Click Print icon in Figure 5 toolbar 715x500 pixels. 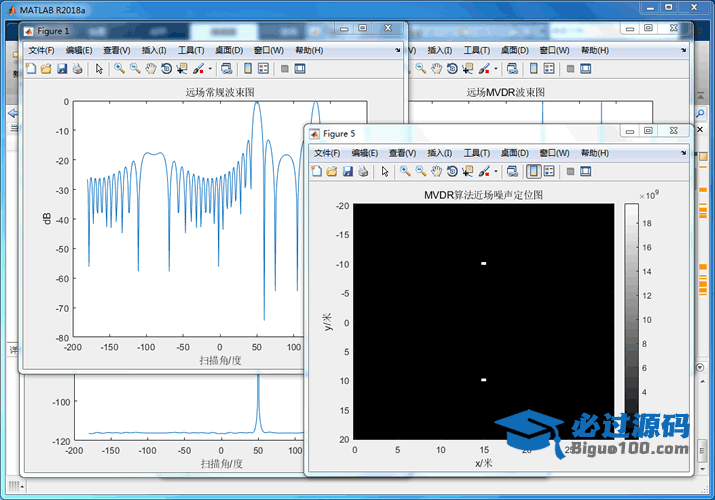[x=363, y=171]
